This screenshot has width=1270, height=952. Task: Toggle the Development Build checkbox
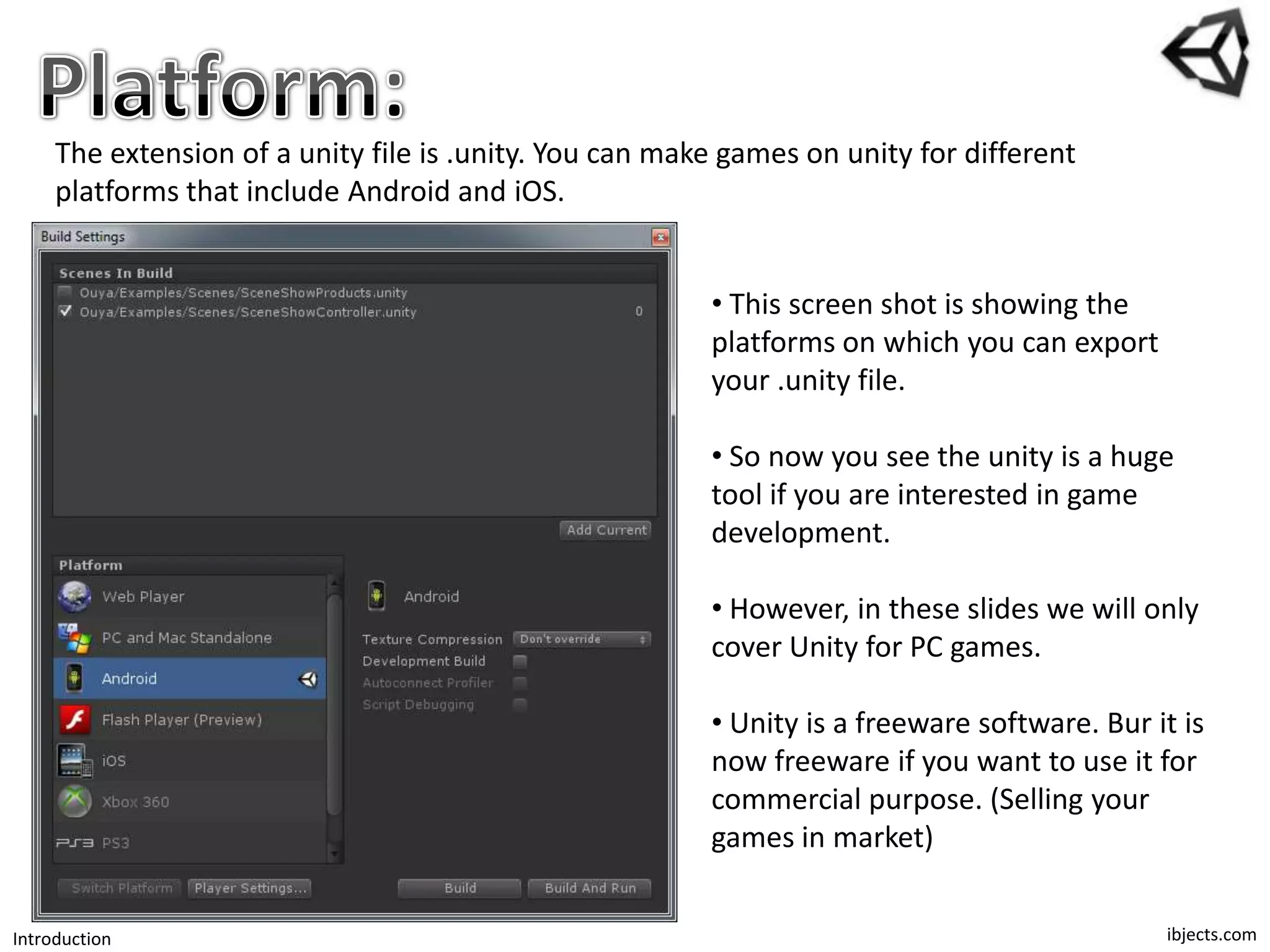(520, 661)
